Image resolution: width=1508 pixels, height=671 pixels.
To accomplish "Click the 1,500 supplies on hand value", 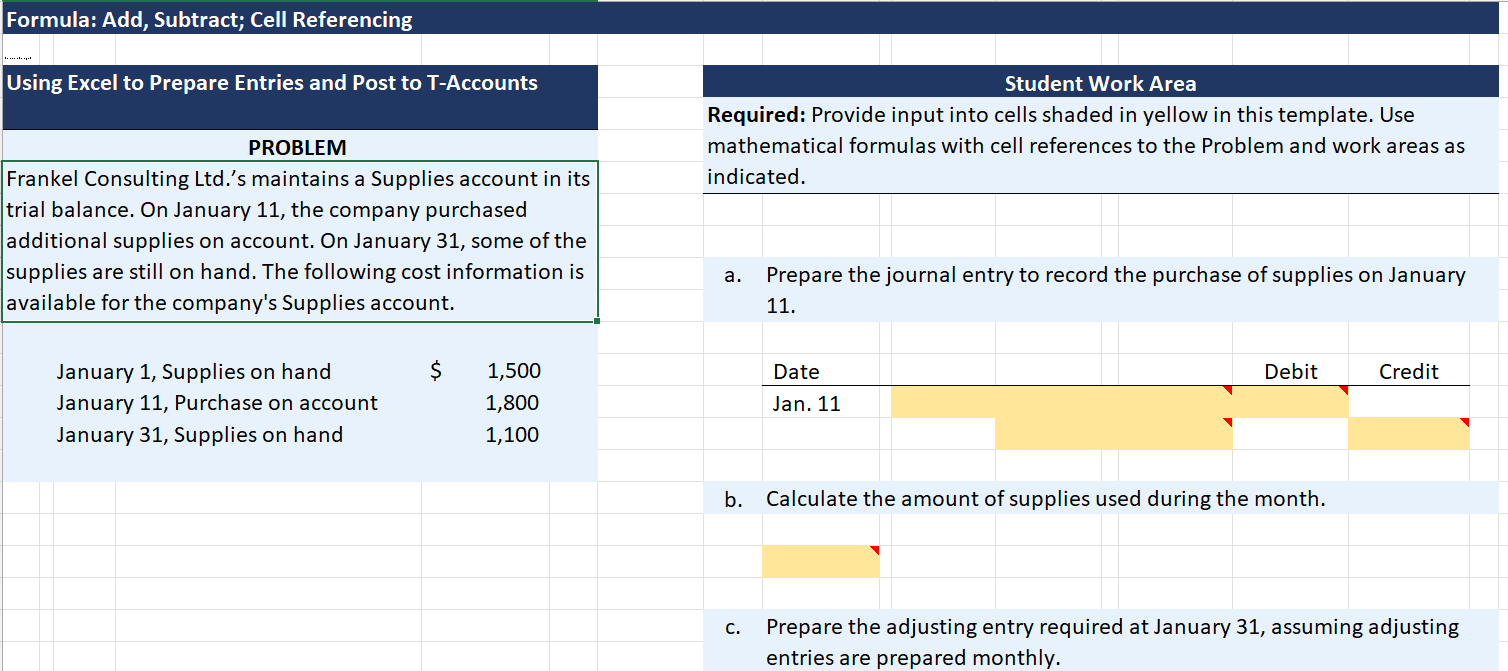I will (514, 371).
